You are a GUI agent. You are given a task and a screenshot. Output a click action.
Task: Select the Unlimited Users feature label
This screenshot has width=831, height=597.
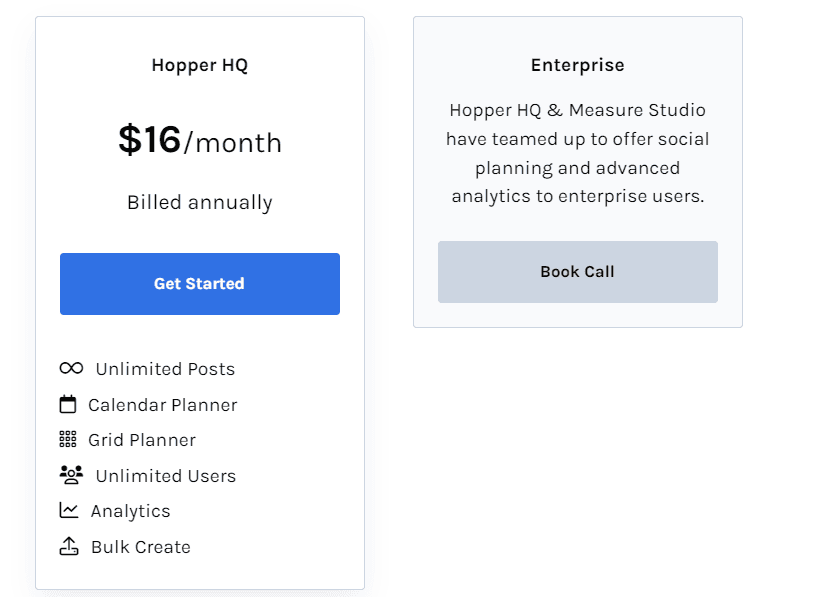coord(166,475)
